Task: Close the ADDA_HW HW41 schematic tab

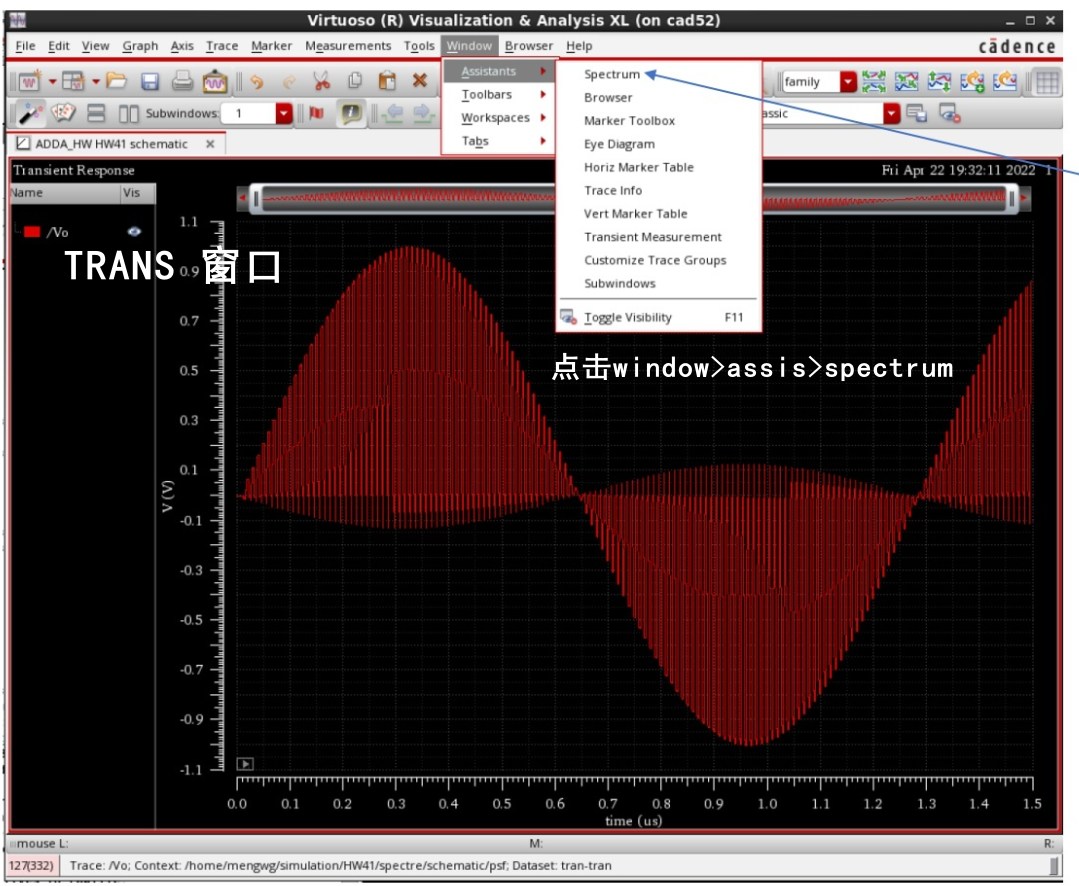Action: (210, 144)
